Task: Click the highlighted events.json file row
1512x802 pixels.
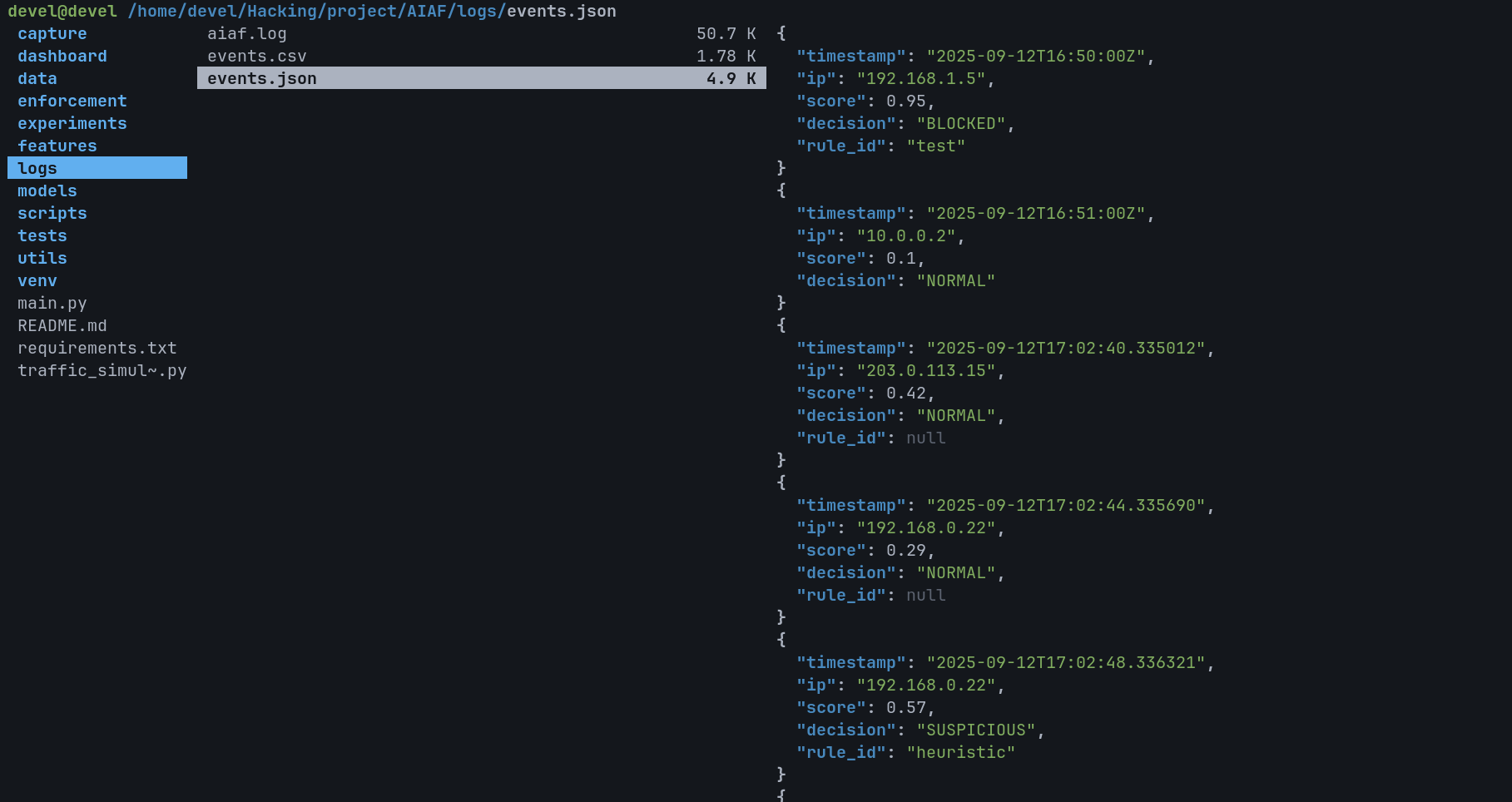Action: click(x=482, y=78)
